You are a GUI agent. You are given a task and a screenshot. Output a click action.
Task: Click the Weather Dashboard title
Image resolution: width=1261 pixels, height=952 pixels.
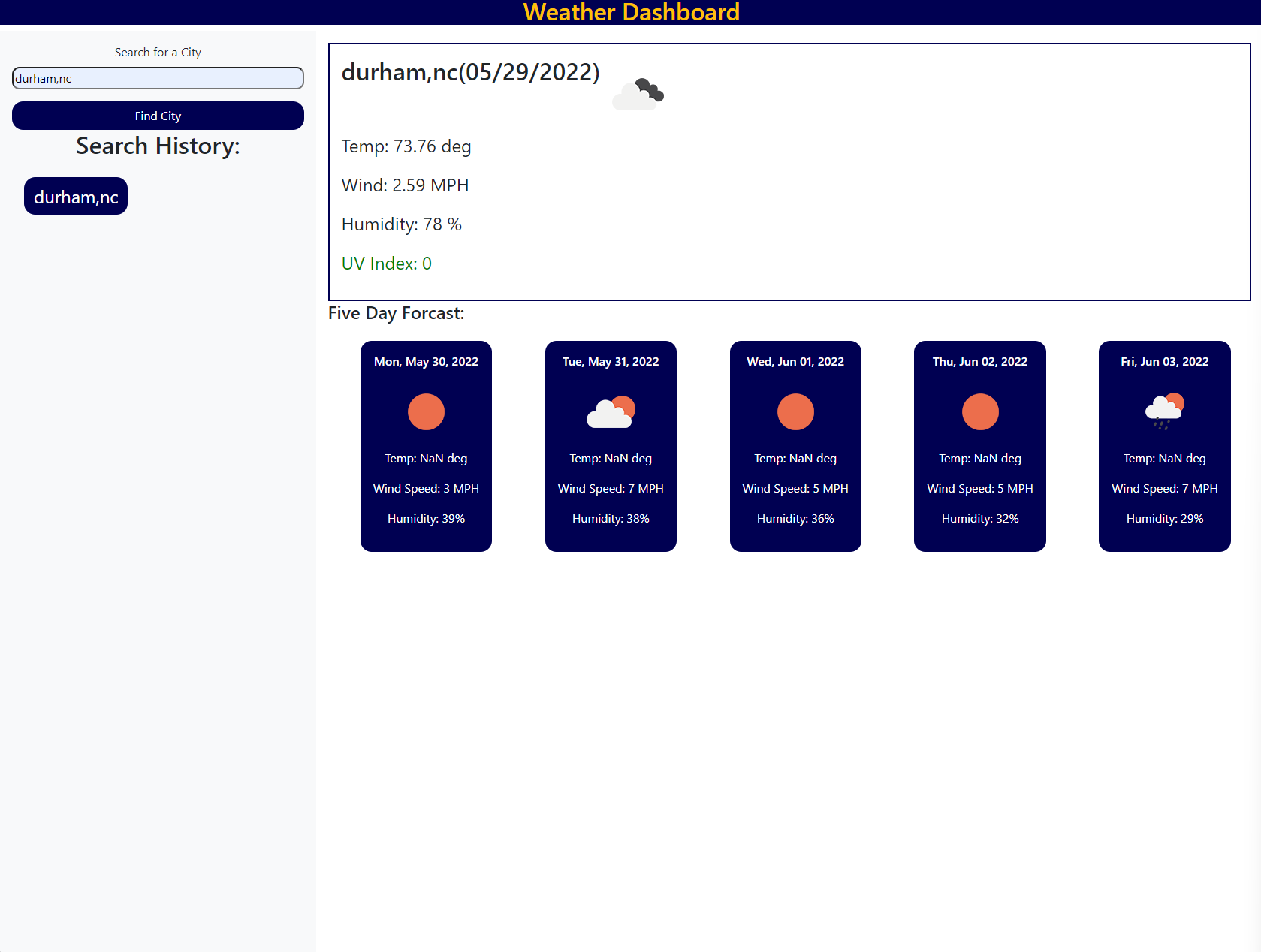point(631,12)
